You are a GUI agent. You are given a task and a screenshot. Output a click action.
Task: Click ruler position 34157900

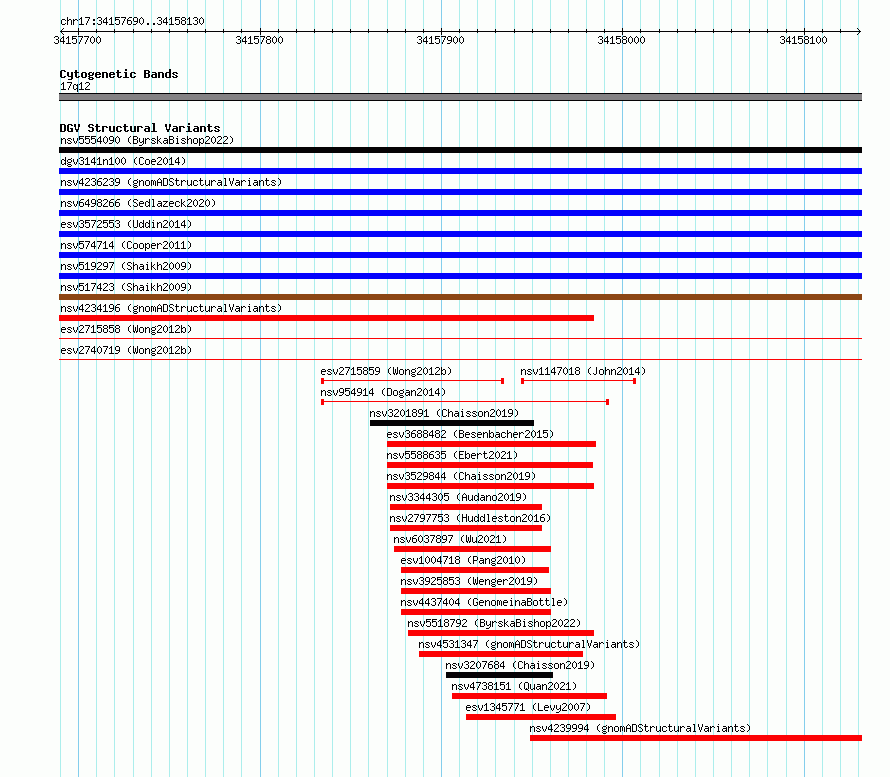click(440, 40)
